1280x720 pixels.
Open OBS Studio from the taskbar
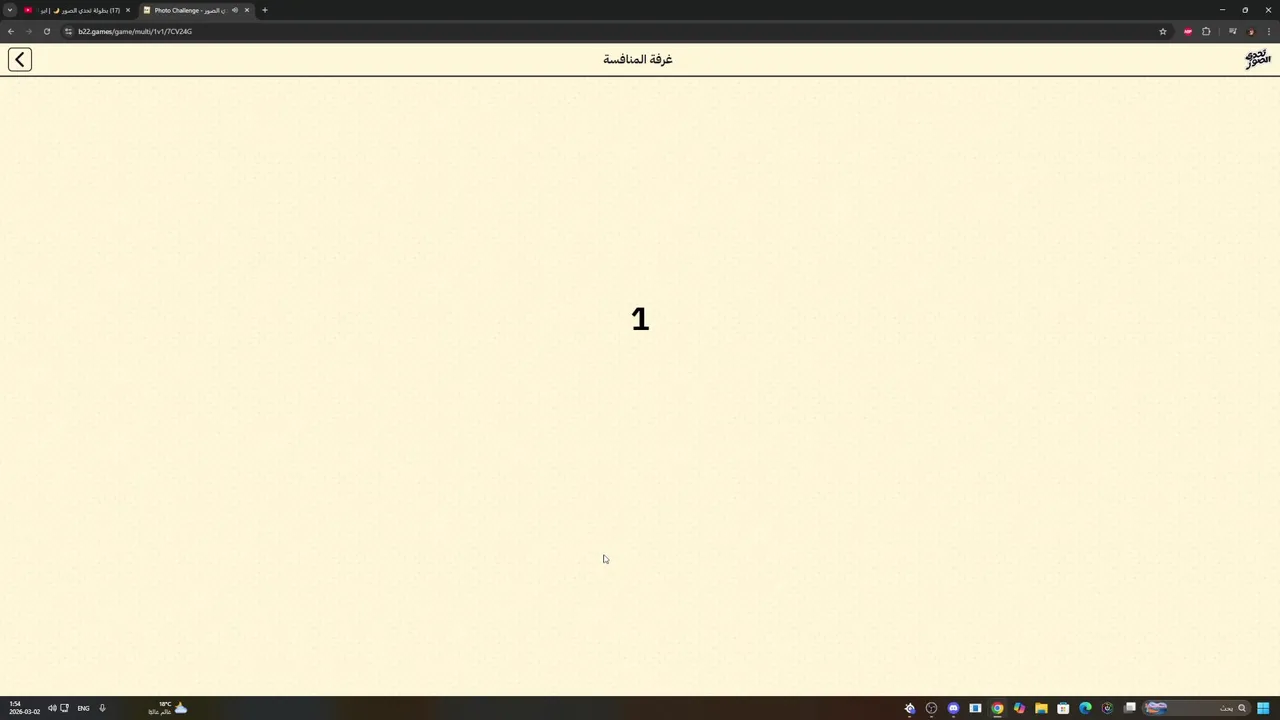[931, 708]
